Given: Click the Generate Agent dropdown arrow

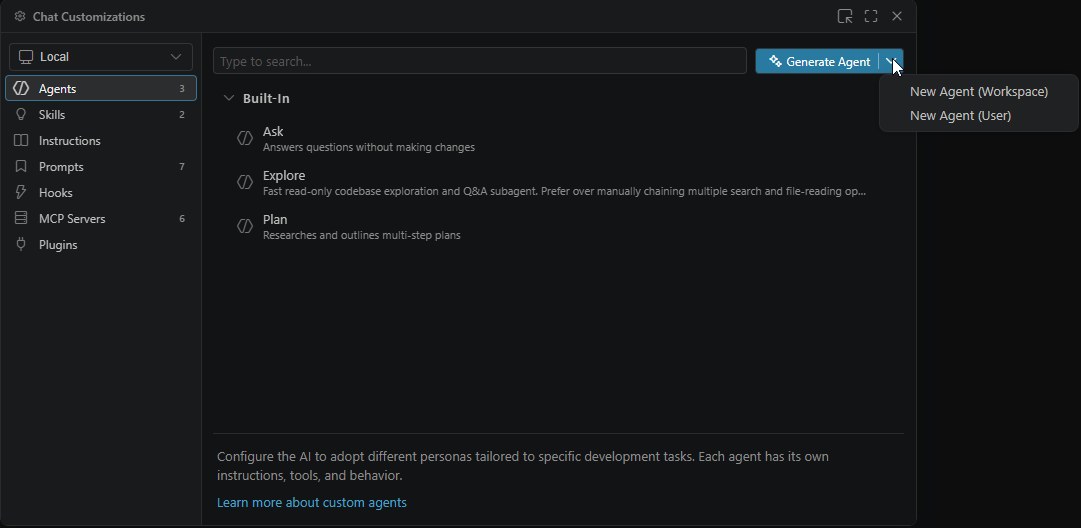Looking at the screenshot, I should click(890, 62).
